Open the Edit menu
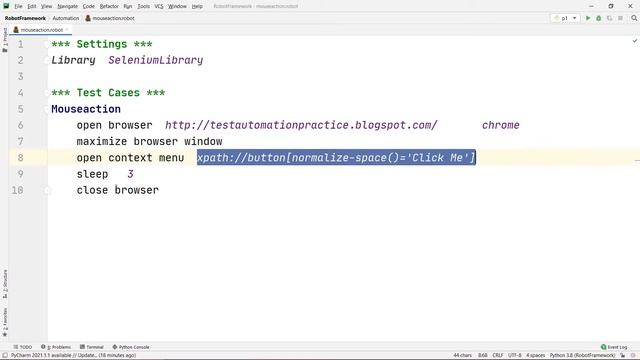Image resolution: width=640 pixels, height=360 pixels. (32, 7)
